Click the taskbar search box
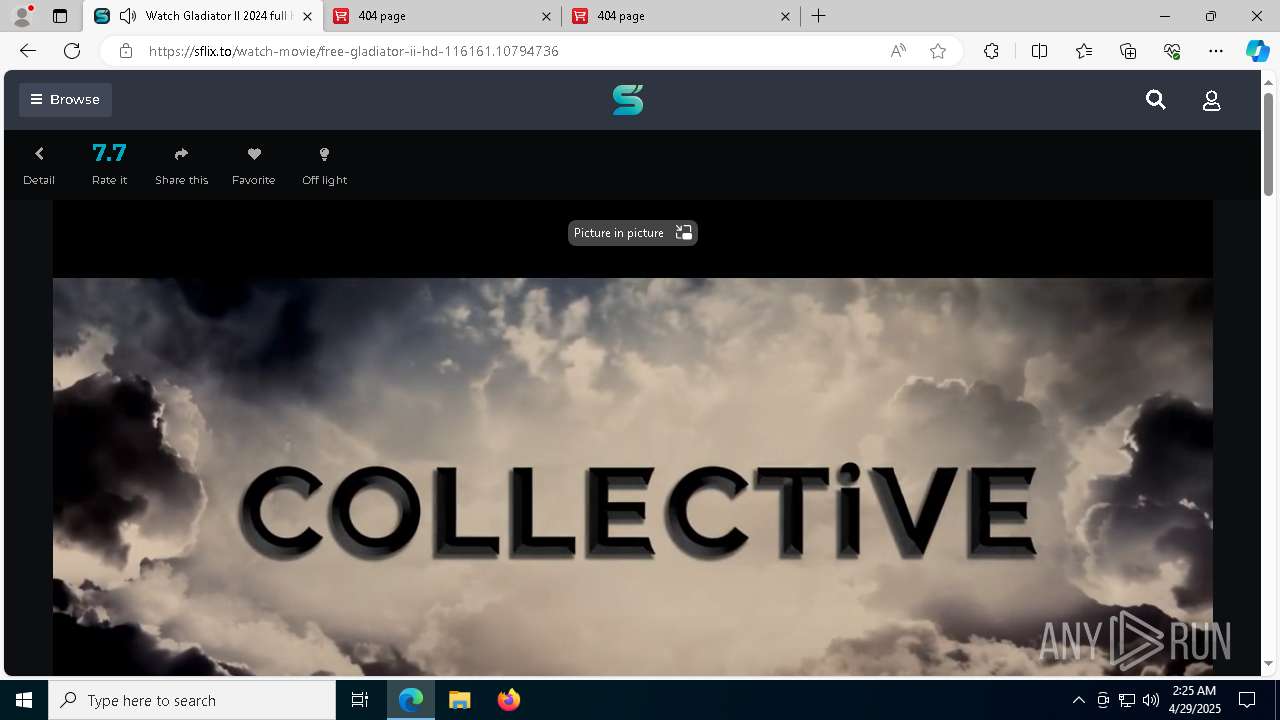Viewport: 1280px width, 720px height. tap(192, 700)
